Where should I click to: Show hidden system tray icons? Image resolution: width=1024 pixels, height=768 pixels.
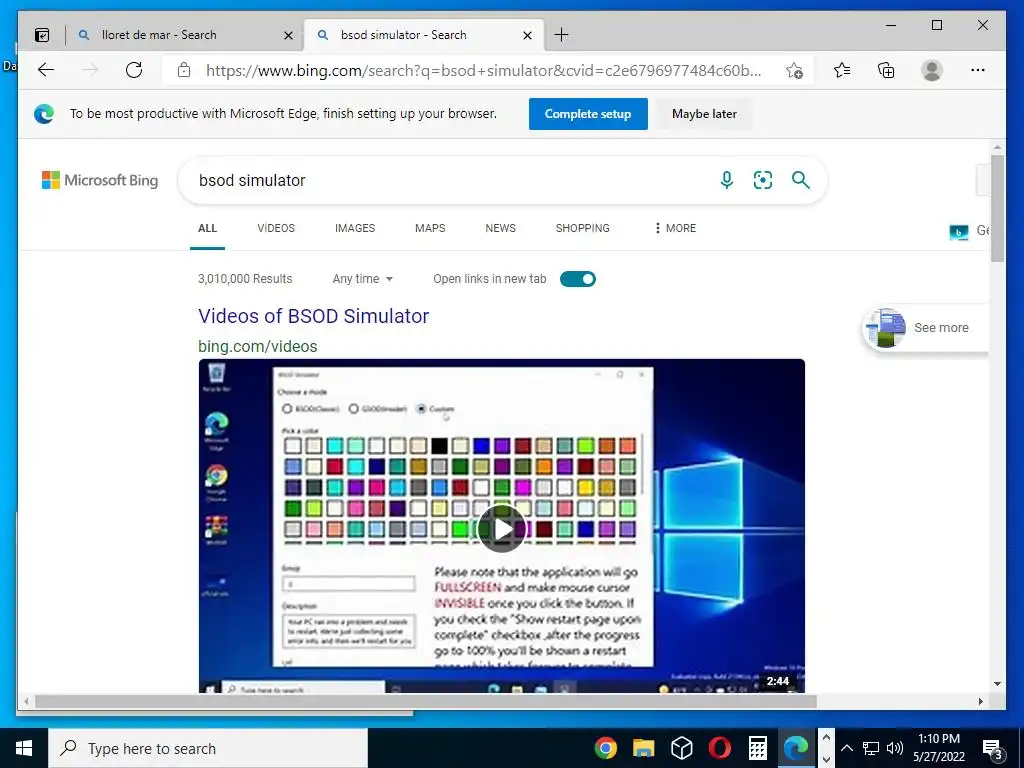tap(846, 748)
